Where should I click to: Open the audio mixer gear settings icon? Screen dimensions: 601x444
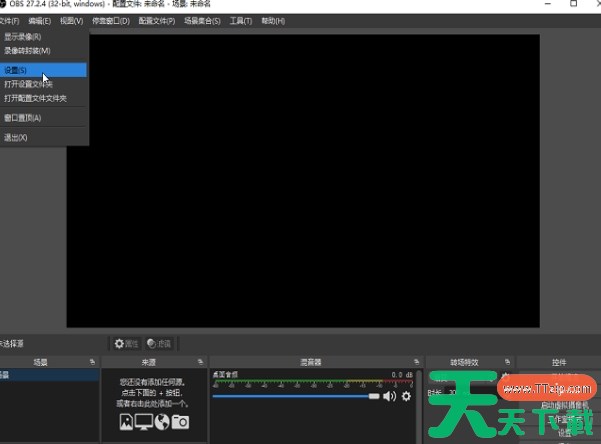(x=406, y=396)
